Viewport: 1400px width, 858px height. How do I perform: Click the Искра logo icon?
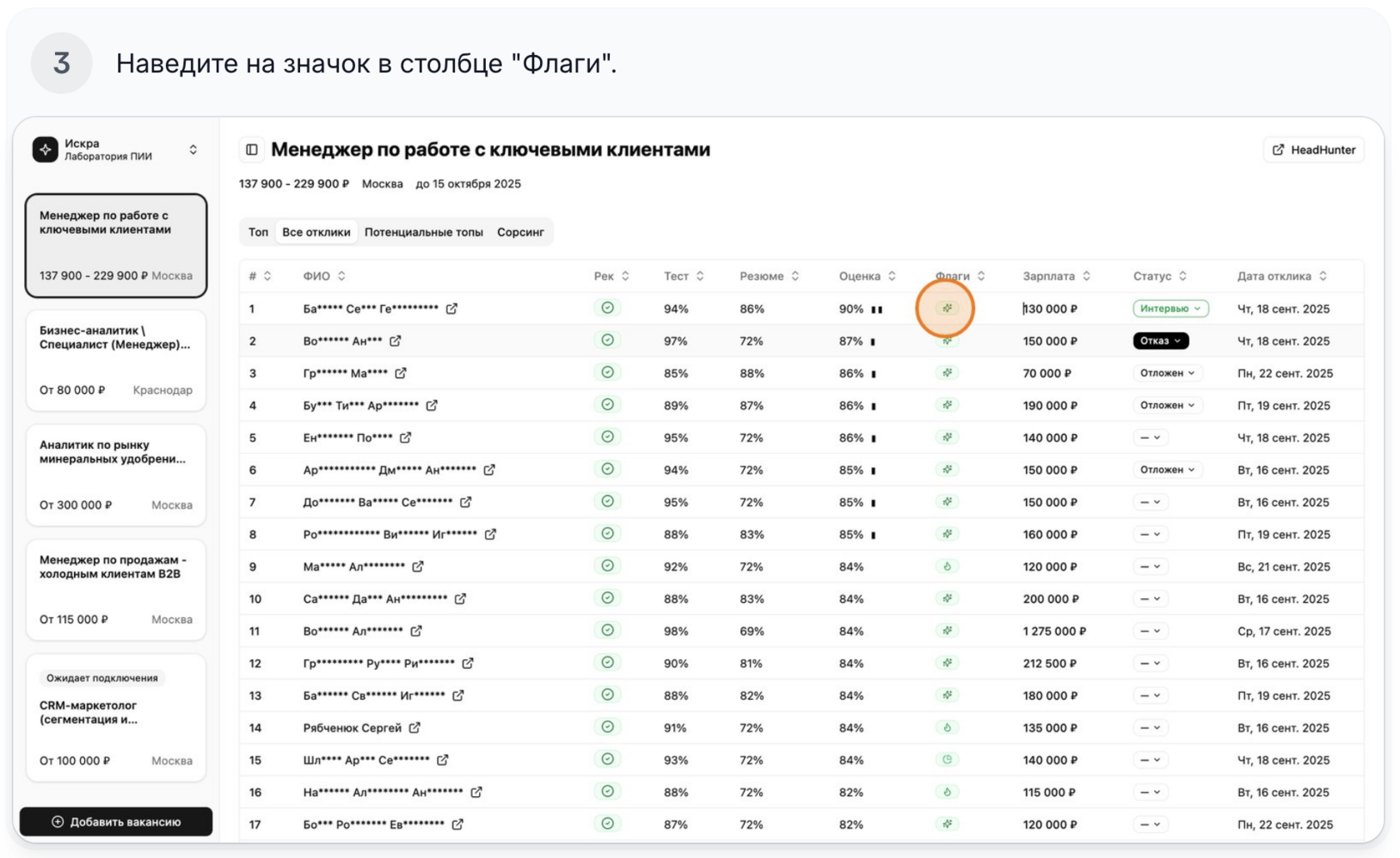(45, 150)
